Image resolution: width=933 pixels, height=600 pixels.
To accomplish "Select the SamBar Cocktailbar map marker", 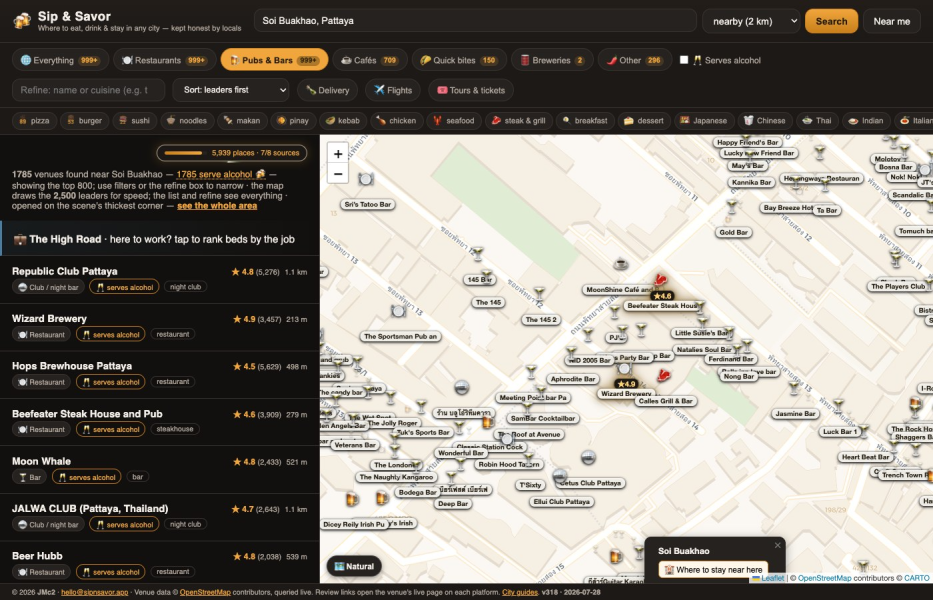I will coord(543,418).
